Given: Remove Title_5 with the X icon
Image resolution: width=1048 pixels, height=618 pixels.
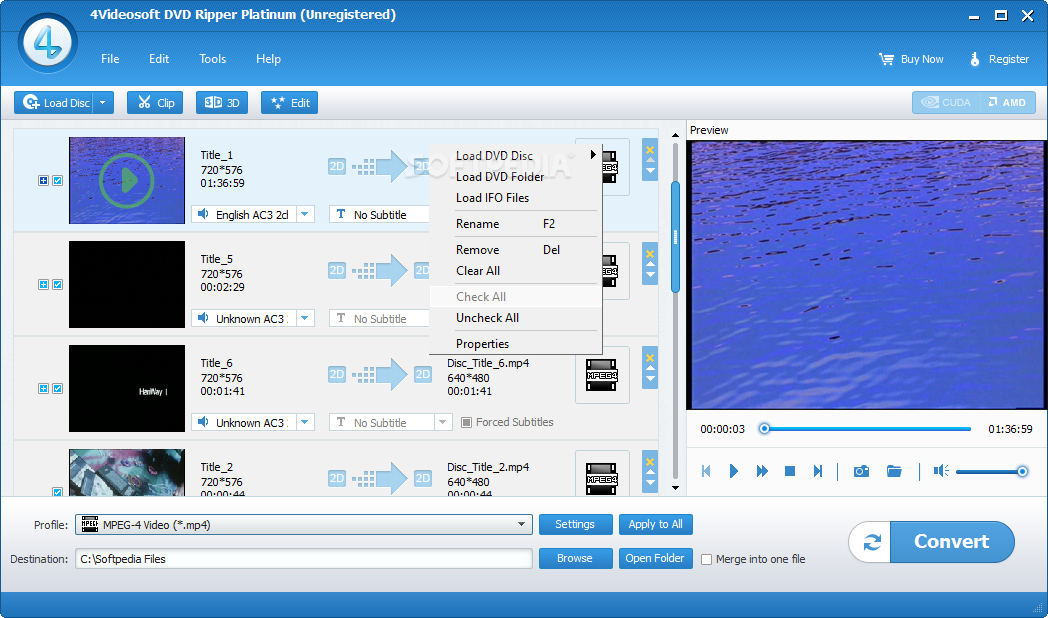Looking at the screenshot, I should pyautogui.click(x=650, y=254).
